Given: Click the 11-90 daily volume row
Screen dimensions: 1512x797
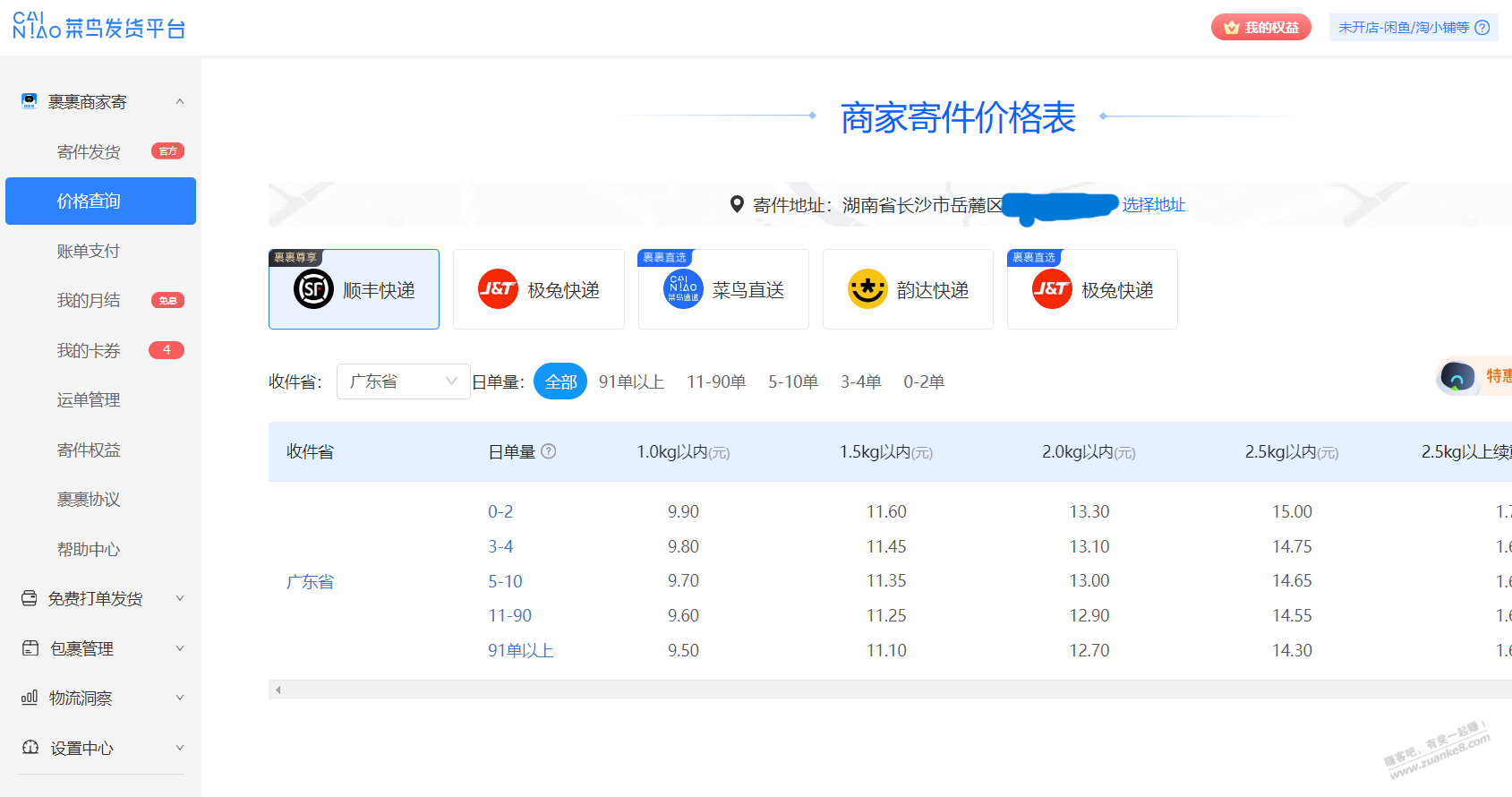Looking at the screenshot, I should 509,615.
